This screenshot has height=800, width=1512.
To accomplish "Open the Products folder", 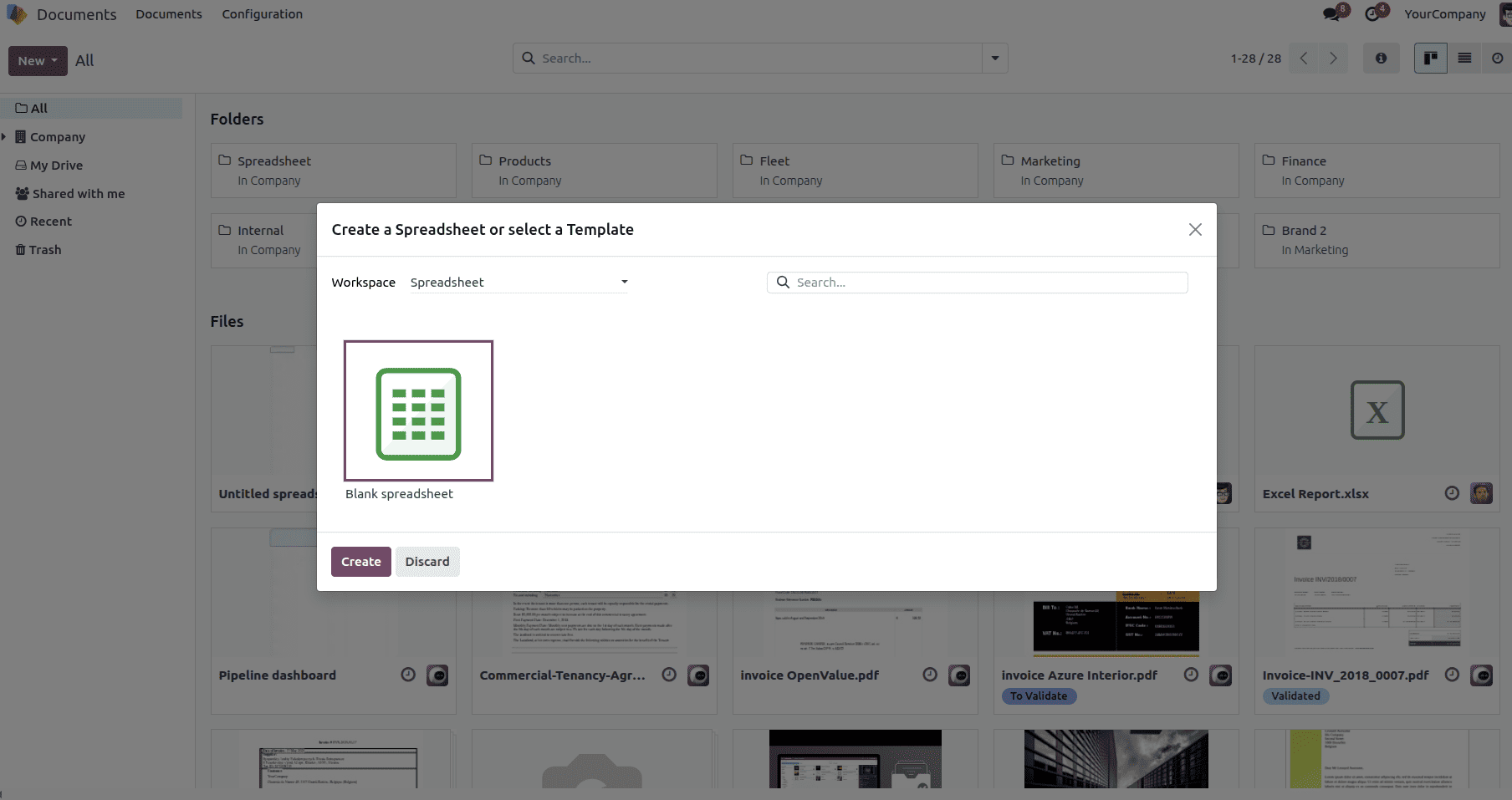I will 595,171.
